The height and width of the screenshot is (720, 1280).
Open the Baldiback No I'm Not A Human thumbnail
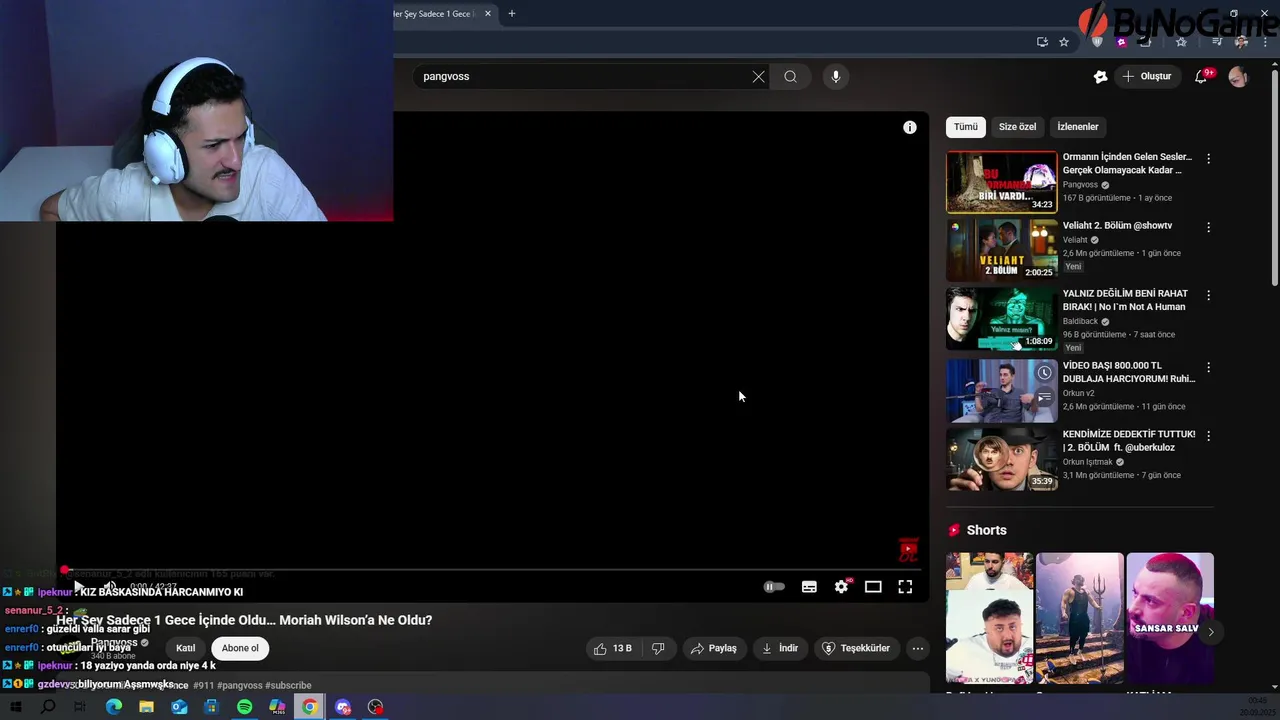click(x=1001, y=319)
